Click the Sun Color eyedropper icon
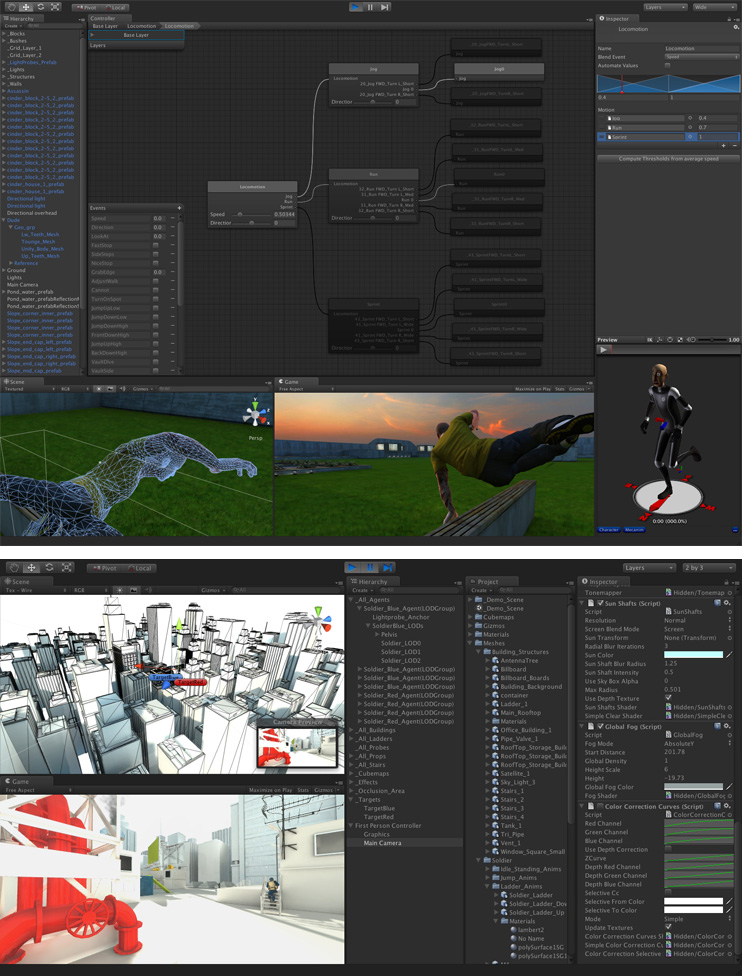Screen dimensions: 742x976 (730, 654)
